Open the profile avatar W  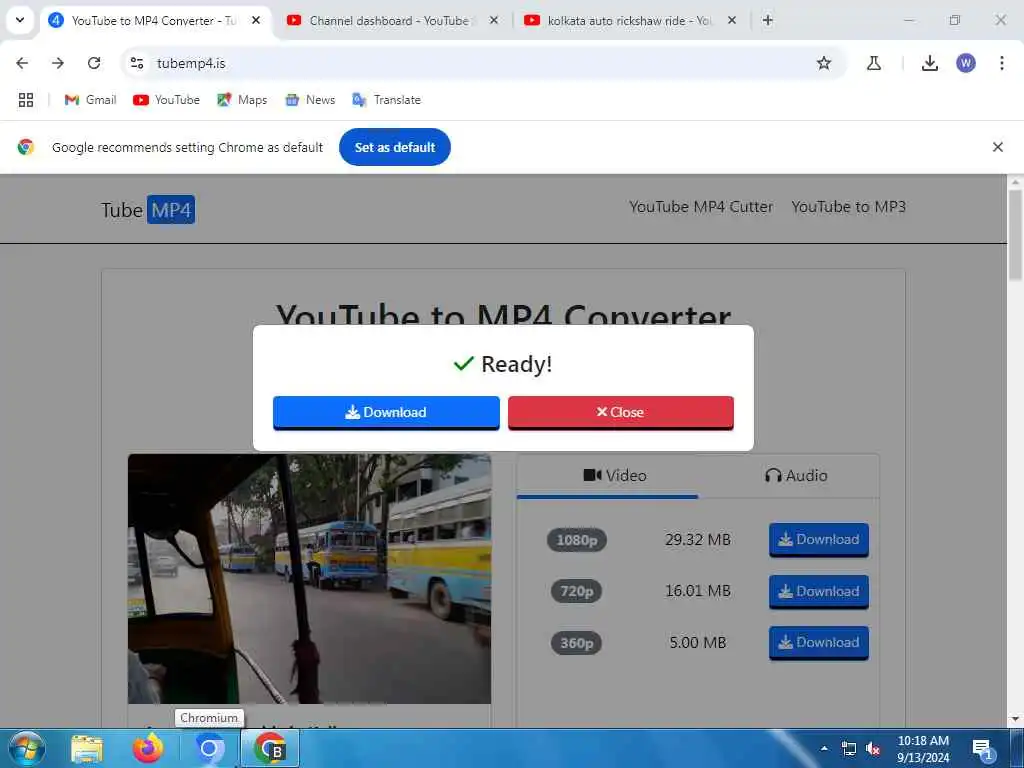[x=966, y=63]
